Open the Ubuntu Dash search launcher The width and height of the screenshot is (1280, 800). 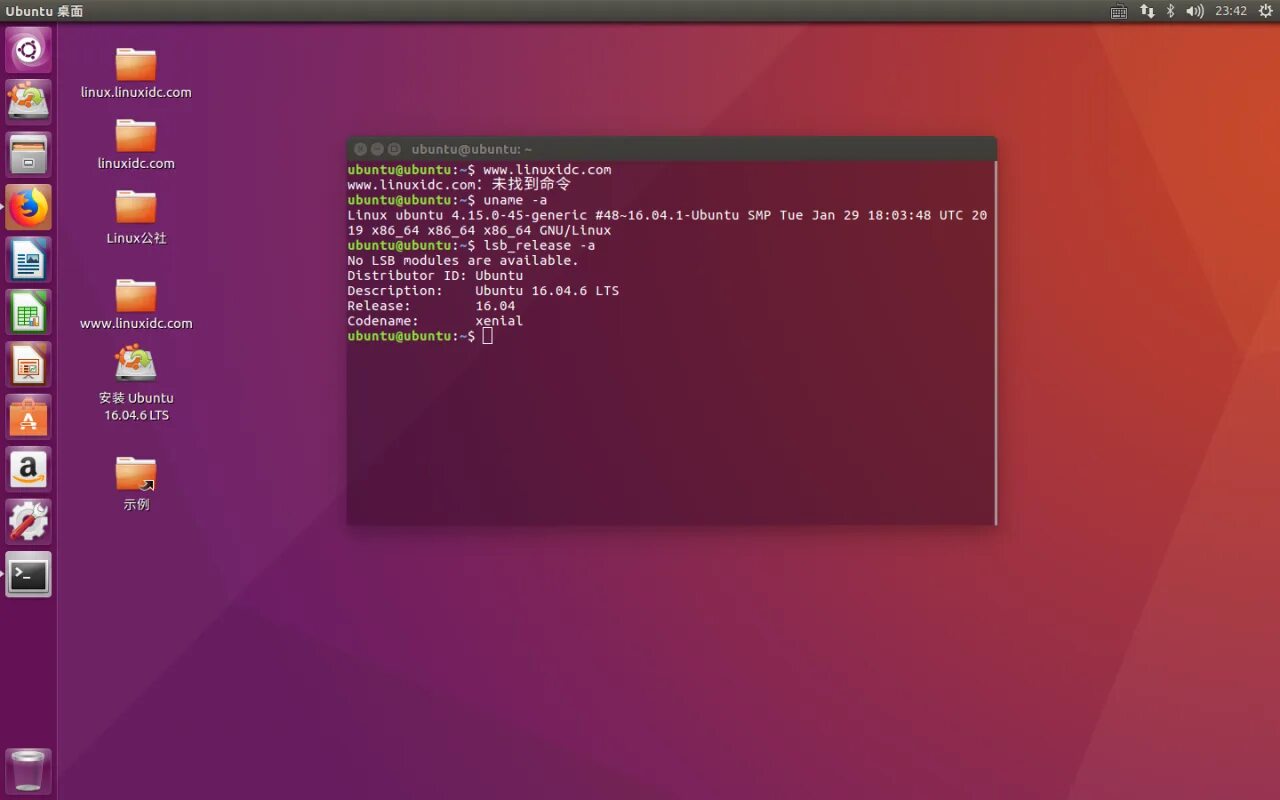28,49
